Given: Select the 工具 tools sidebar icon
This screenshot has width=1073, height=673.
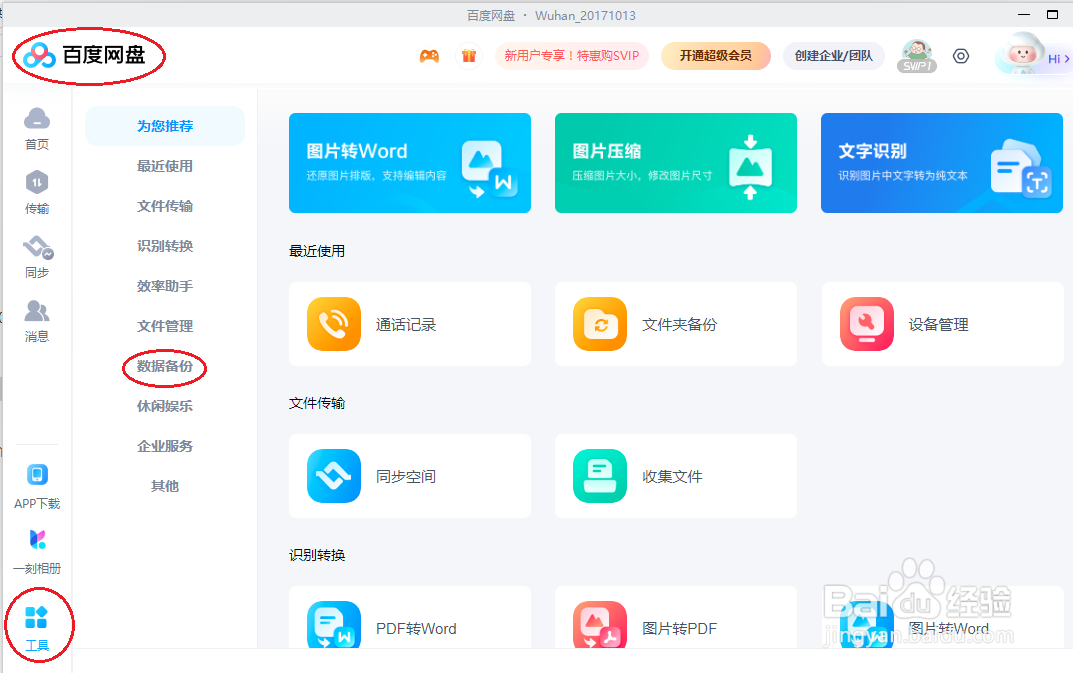Looking at the screenshot, I should pos(36,618).
